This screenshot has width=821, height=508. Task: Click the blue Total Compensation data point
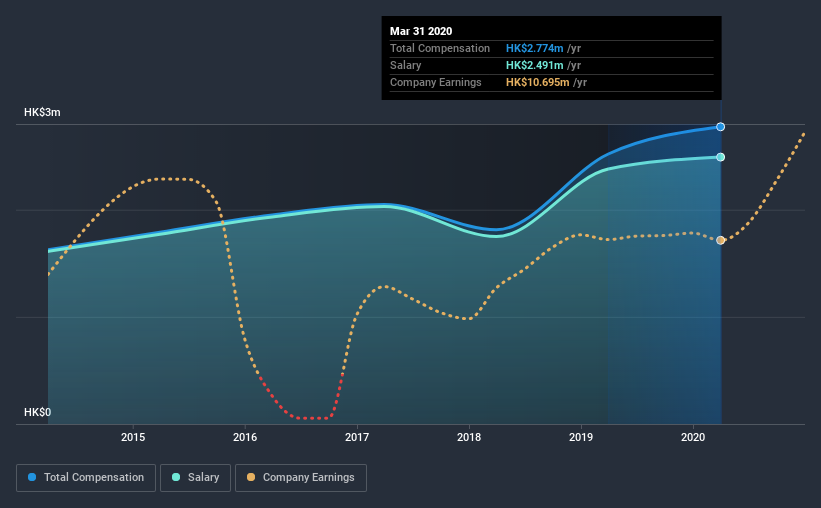720,127
